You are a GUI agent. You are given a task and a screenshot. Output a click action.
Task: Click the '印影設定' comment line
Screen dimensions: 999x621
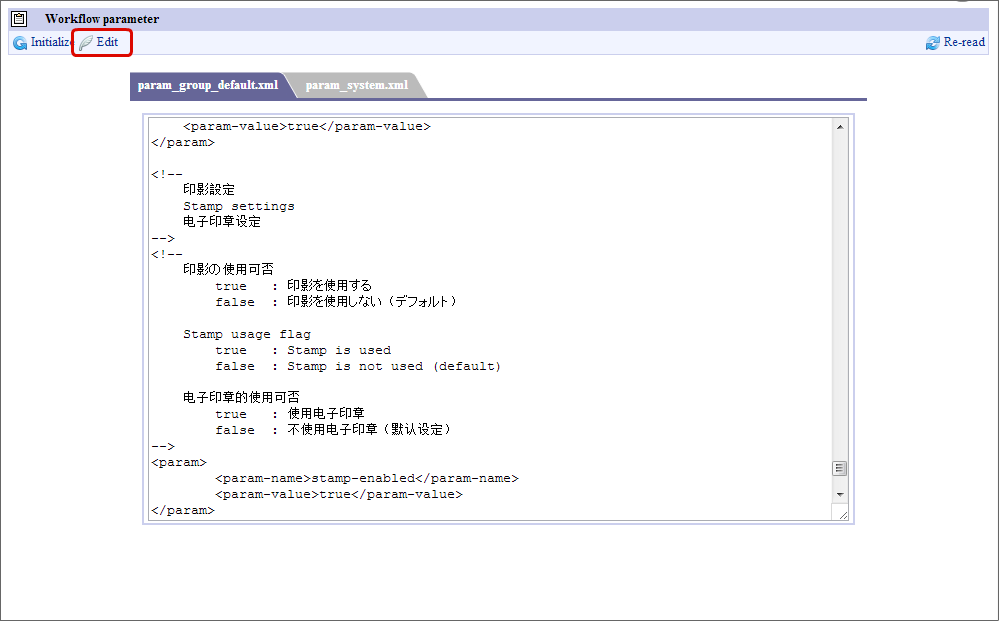(209, 190)
